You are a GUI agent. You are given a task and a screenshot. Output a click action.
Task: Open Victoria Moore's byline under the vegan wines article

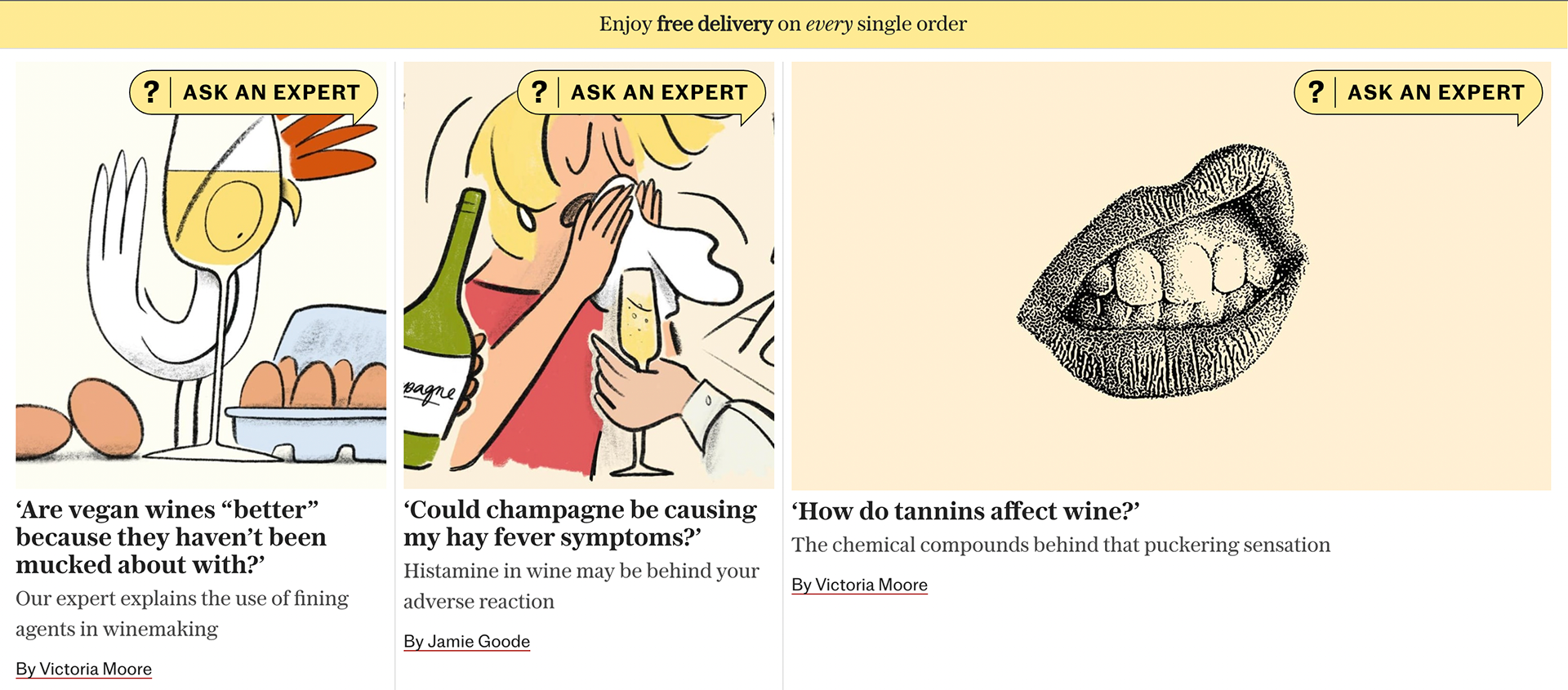point(84,669)
